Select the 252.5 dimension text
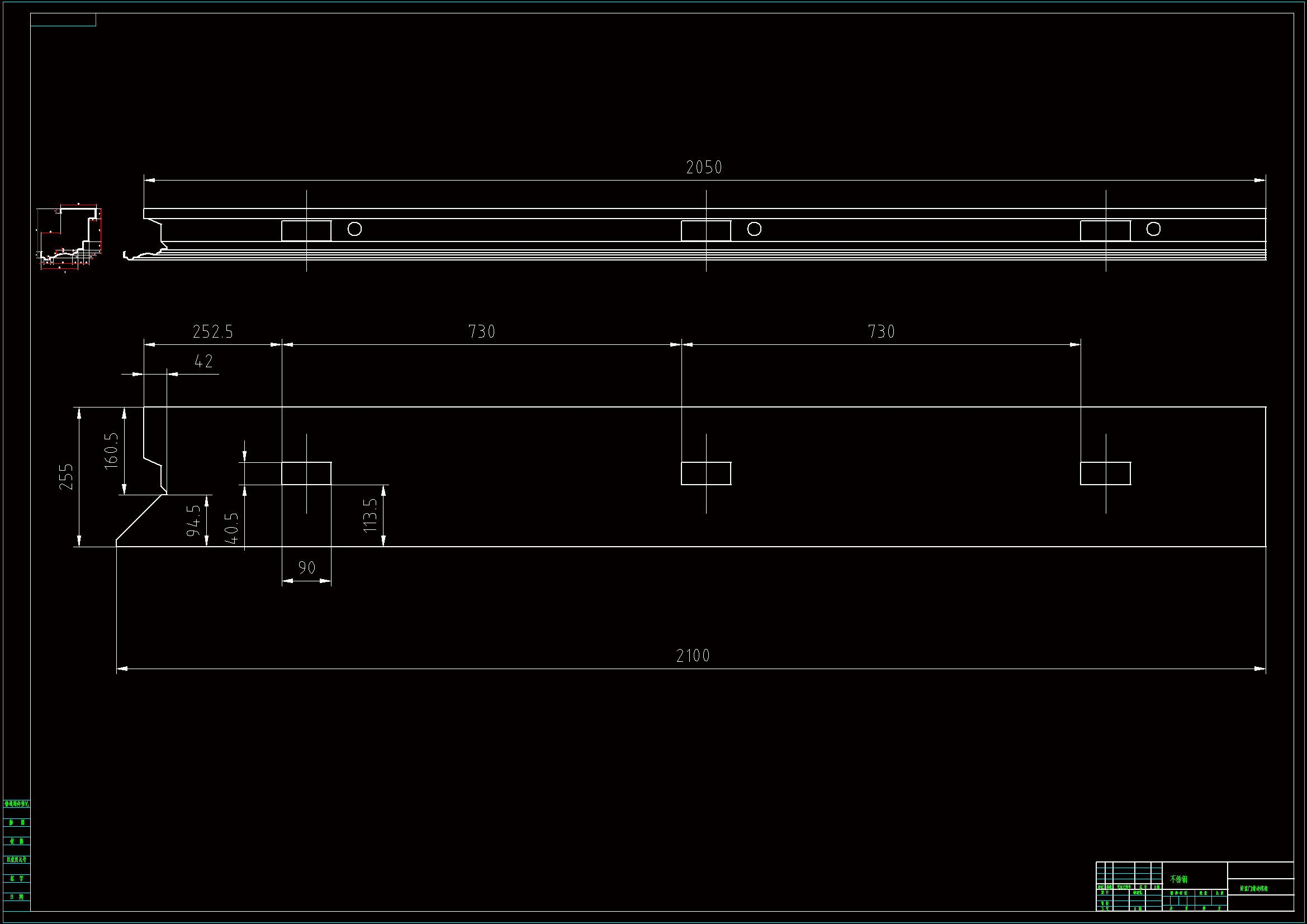1307x924 pixels. 213,332
